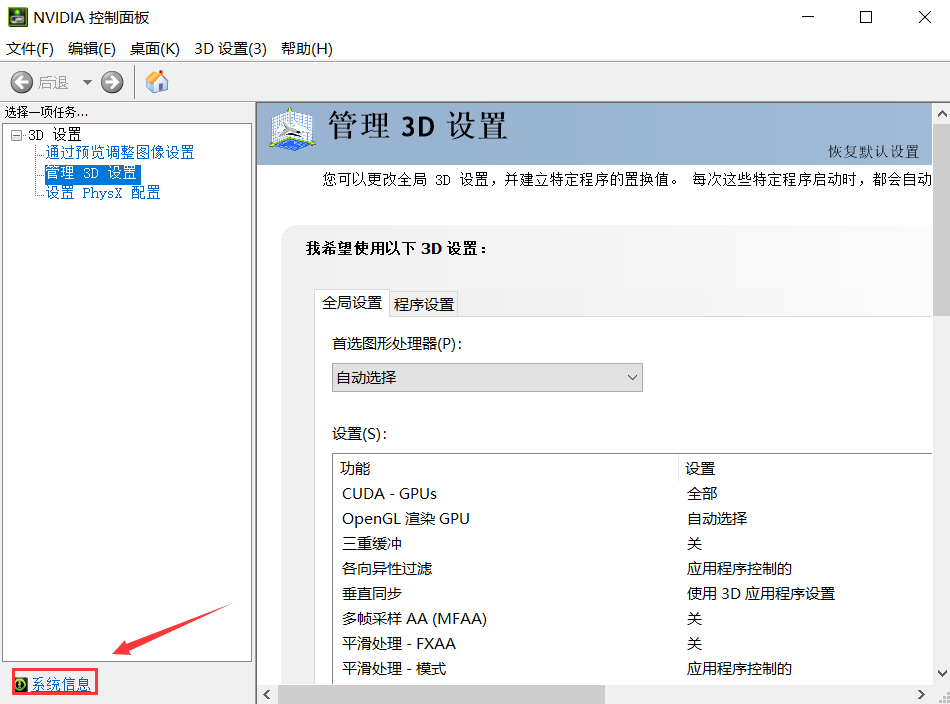Select 设置 PhysX 配置 in tree

(103, 193)
